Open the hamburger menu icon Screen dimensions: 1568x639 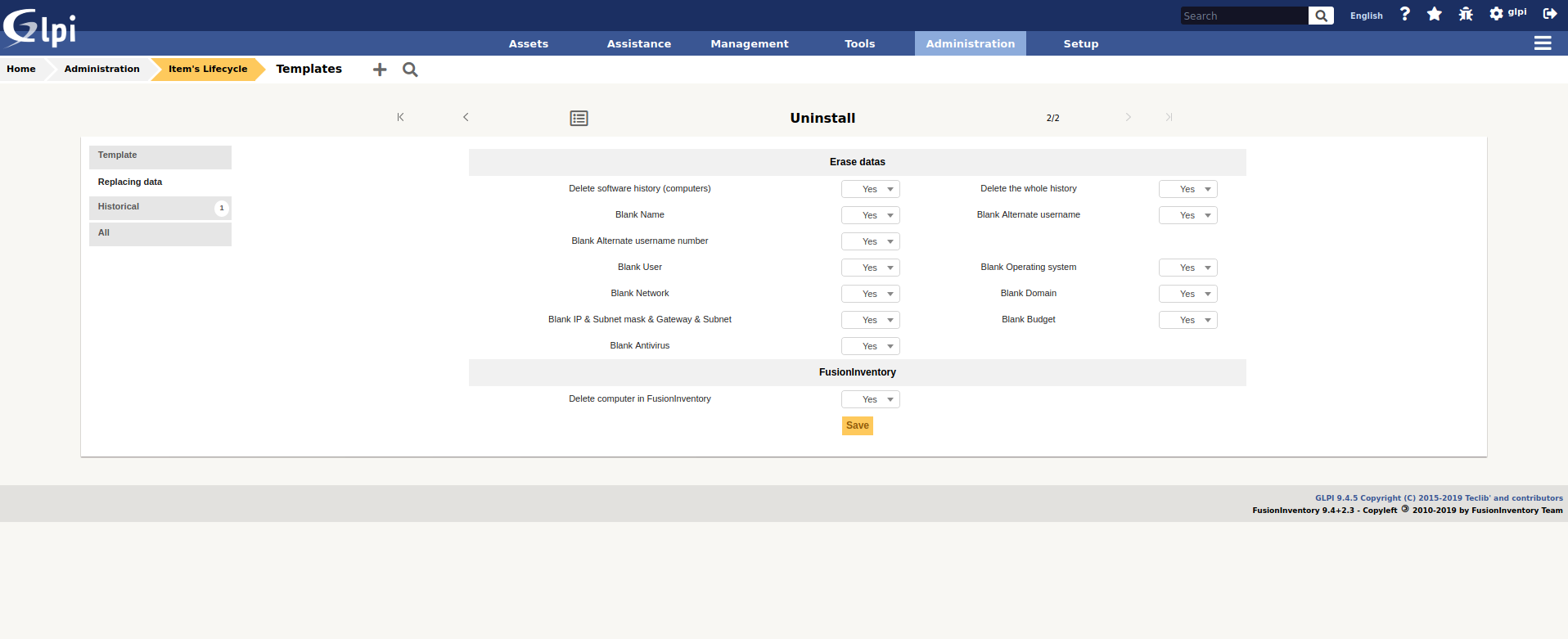[1543, 43]
